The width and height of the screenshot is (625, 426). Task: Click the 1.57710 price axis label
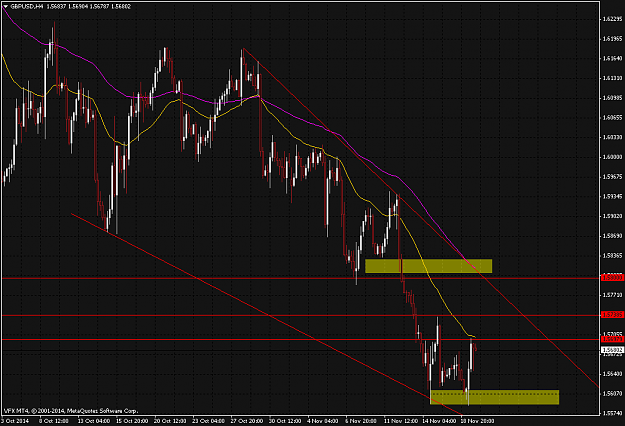(613, 295)
